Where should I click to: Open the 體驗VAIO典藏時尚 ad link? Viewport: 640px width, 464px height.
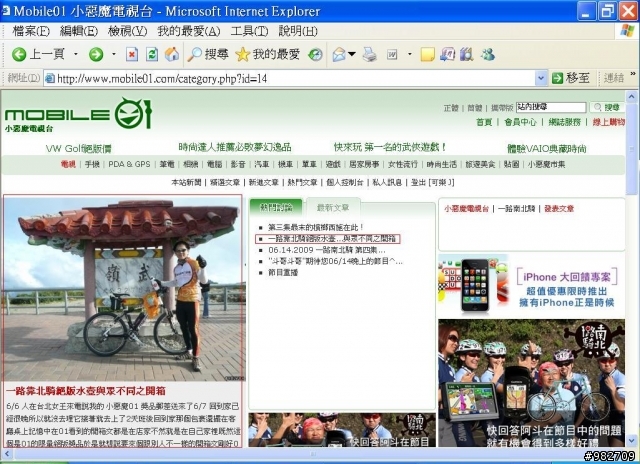547,149
